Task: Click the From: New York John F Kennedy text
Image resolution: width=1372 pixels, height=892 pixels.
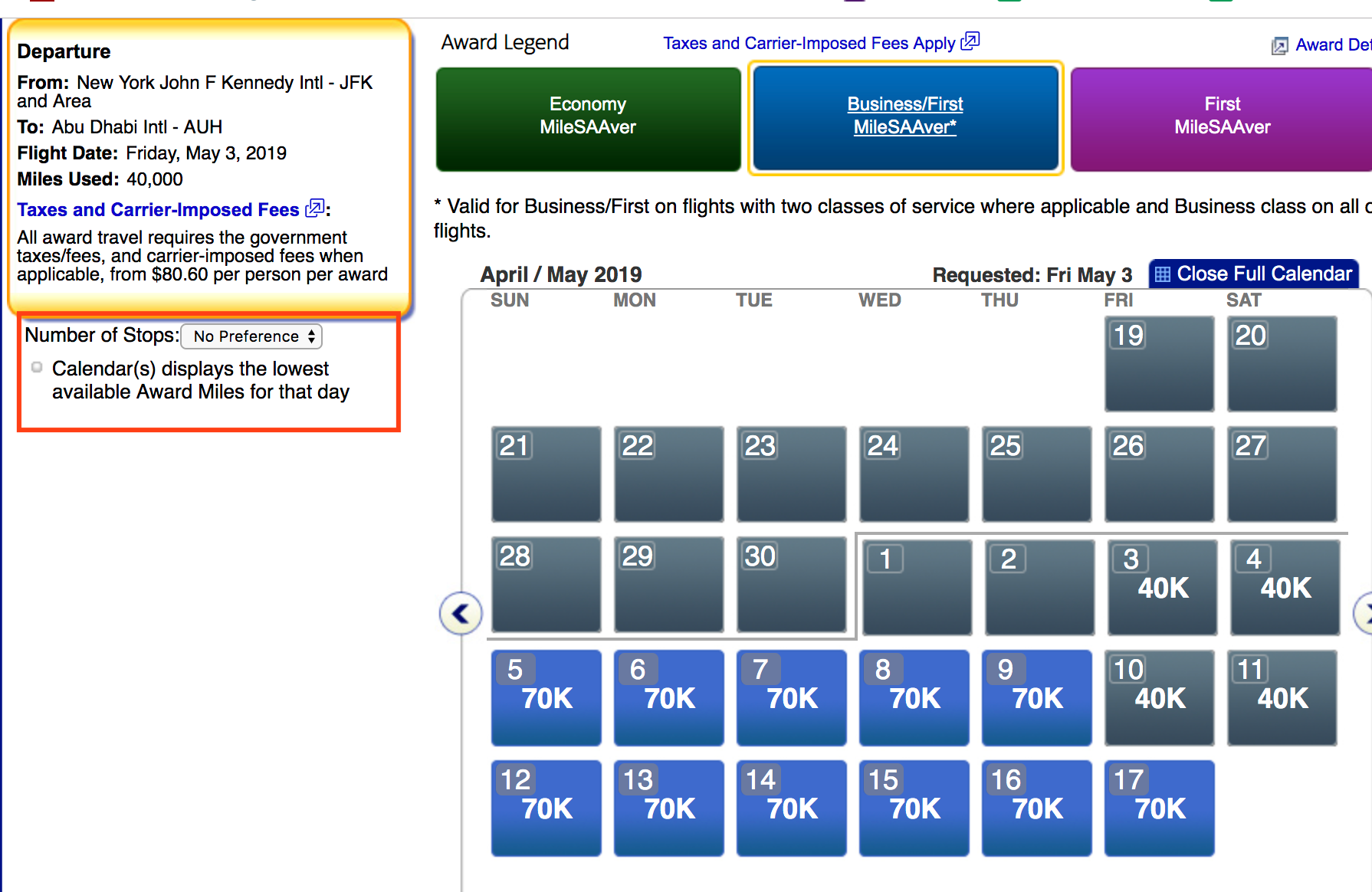Action: pyautogui.click(x=195, y=91)
